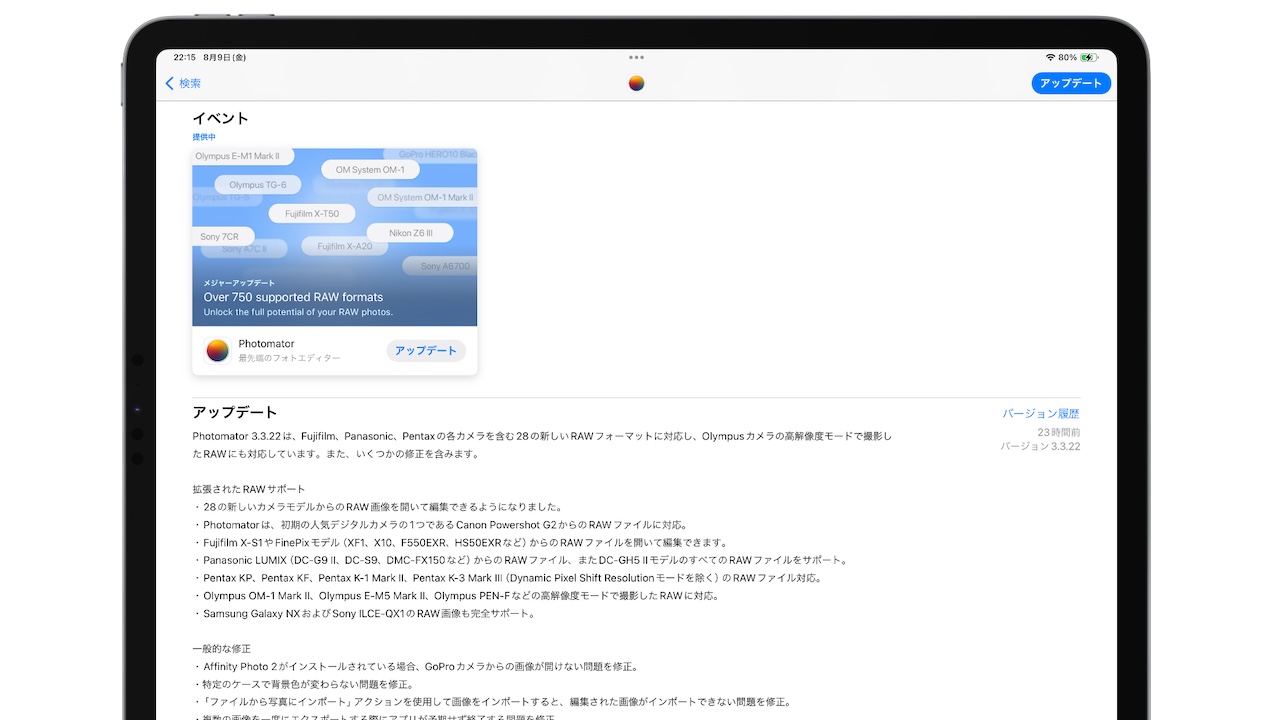The width and height of the screenshot is (1280, 720).
Task: Tap the アップデート button in the Photomator card
Action: point(426,350)
